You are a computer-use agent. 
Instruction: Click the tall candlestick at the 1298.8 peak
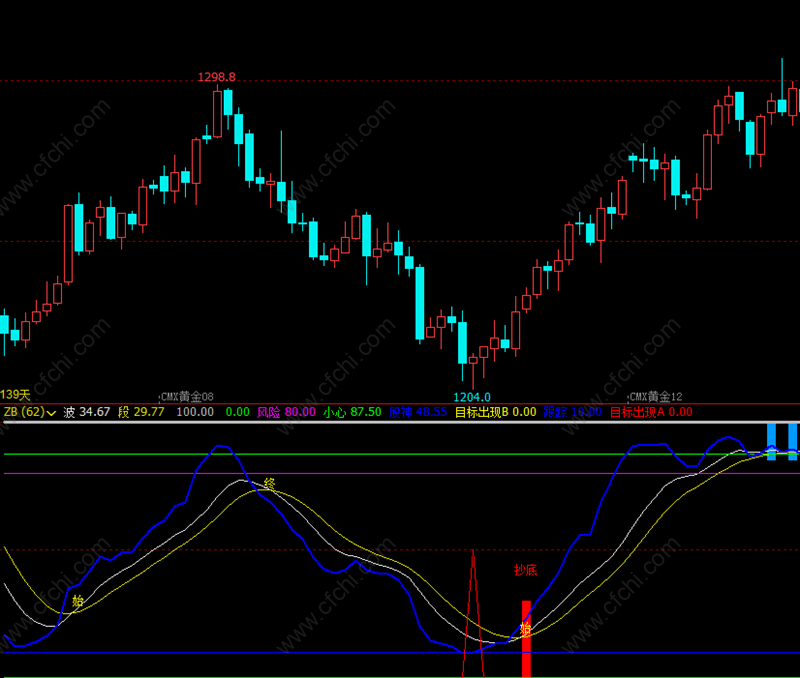pyautogui.click(x=217, y=113)
